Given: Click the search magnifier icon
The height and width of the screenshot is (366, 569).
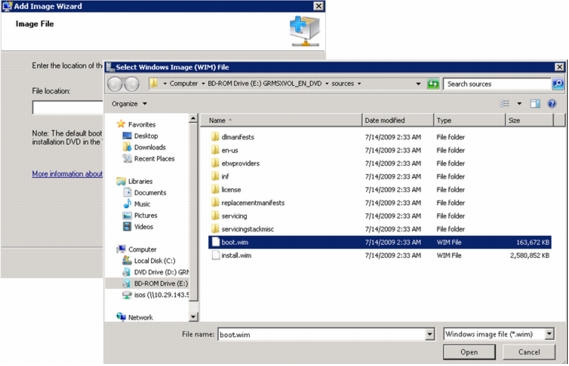Looking at the screenshot, I should (x=558, y=84).
